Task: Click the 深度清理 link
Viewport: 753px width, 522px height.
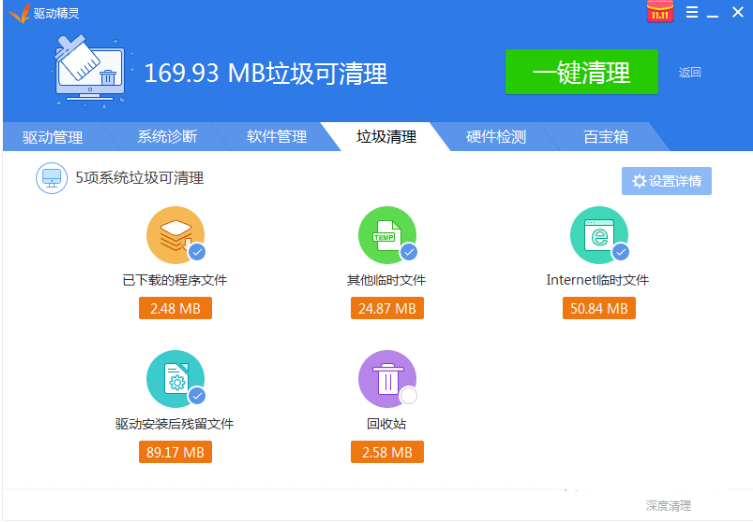Action: point(668,505)
